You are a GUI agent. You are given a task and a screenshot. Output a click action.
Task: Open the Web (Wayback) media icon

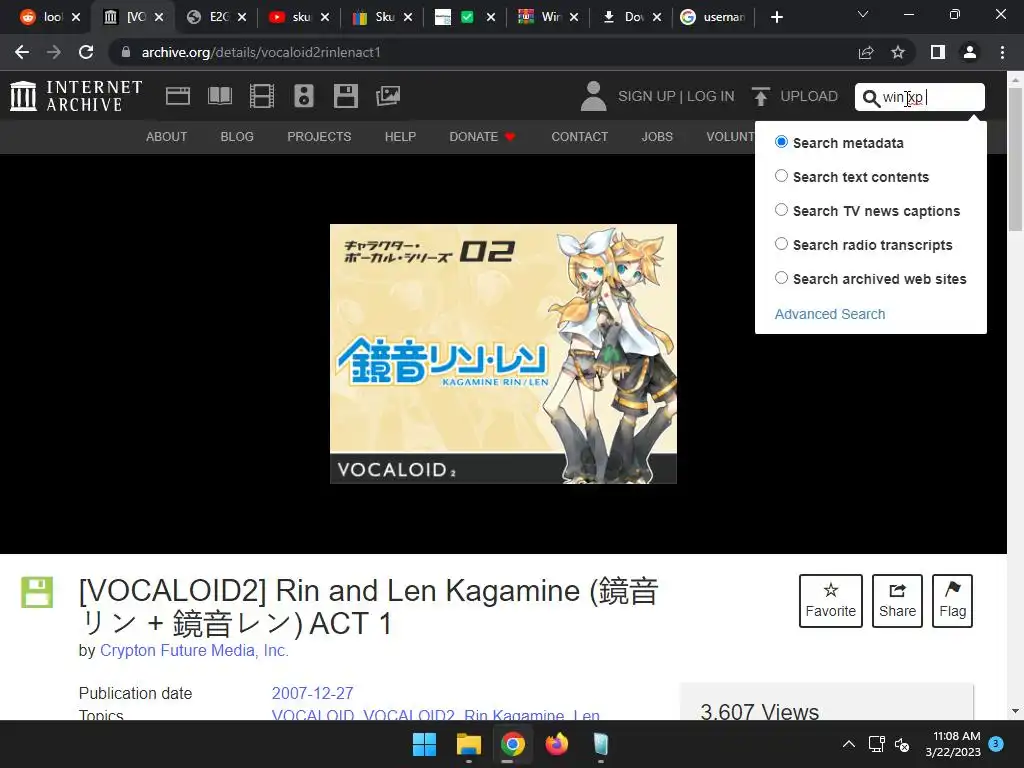pyautogui.click(x=178, y=96)
